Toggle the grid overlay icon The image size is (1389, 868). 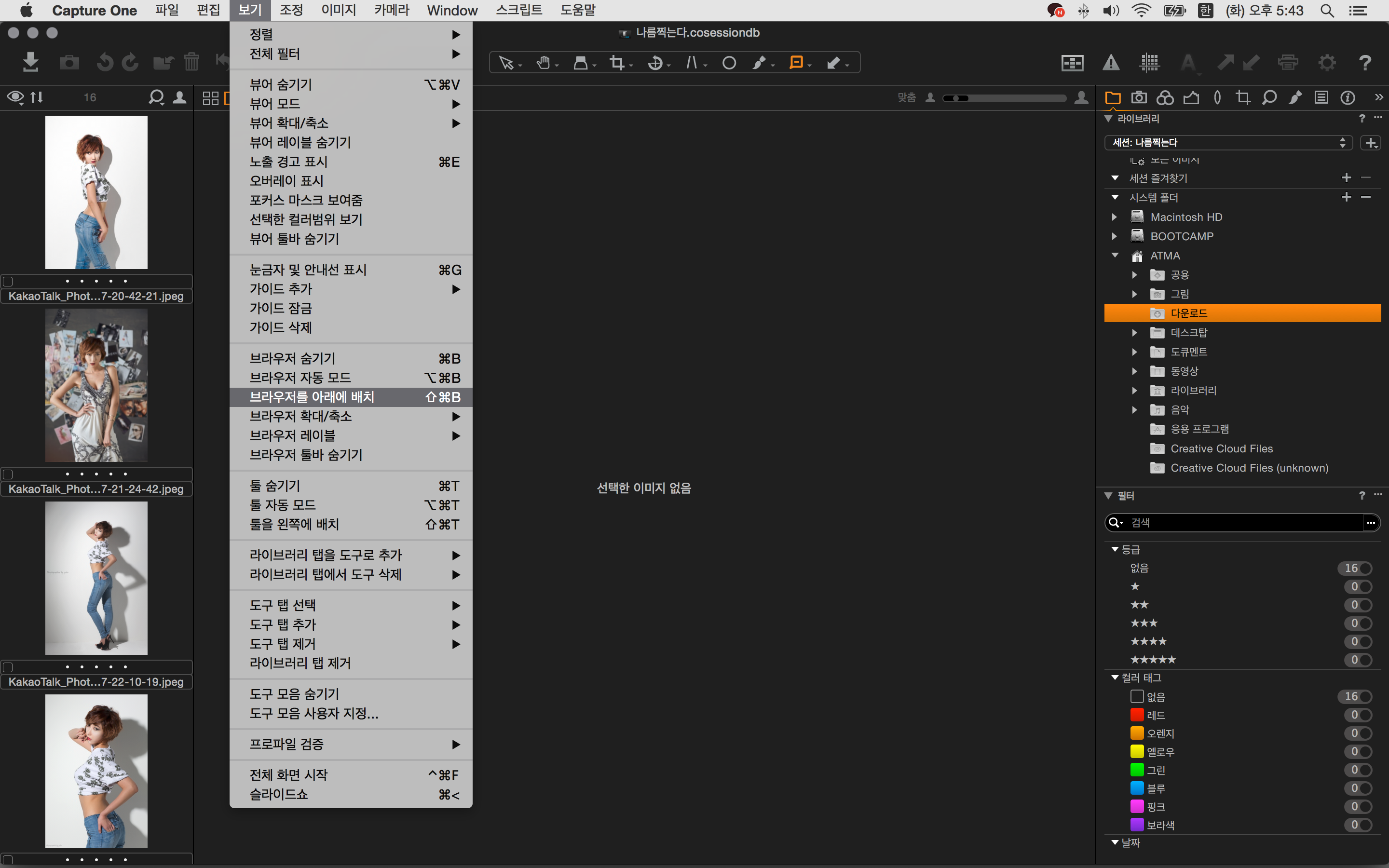click(1150, 63)
